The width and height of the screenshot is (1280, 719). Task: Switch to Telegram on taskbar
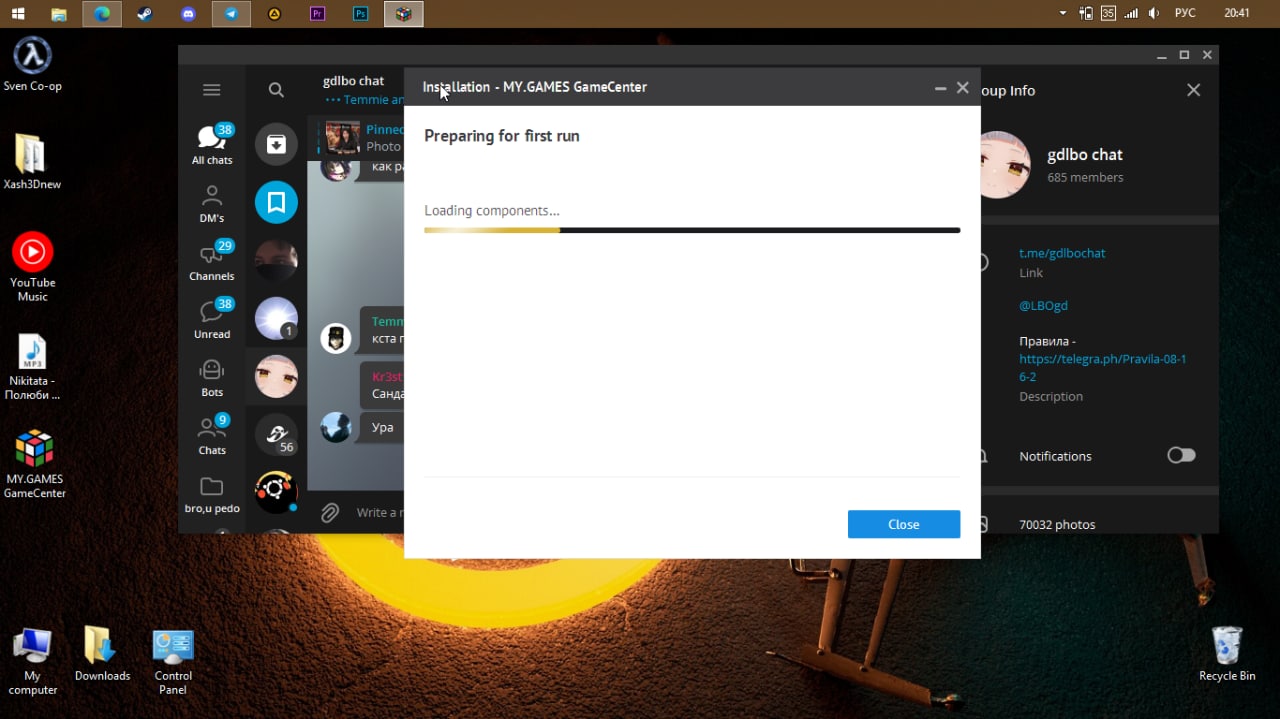[x=232, y=14]
